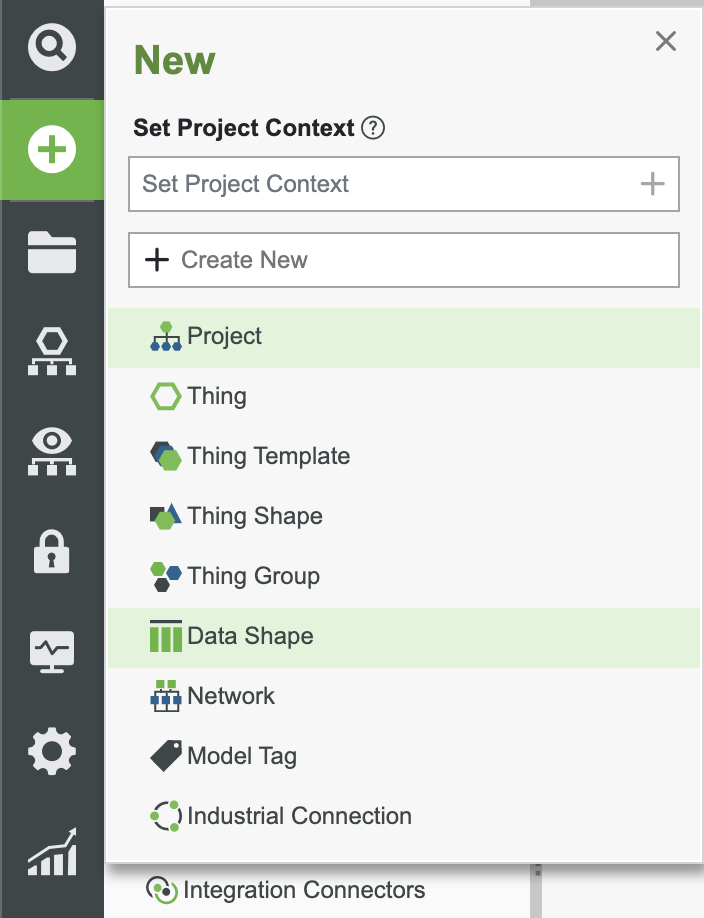Open the Industrial Connection entry
This screenshot has width=704, height=918.
click(x=300, y=816)
